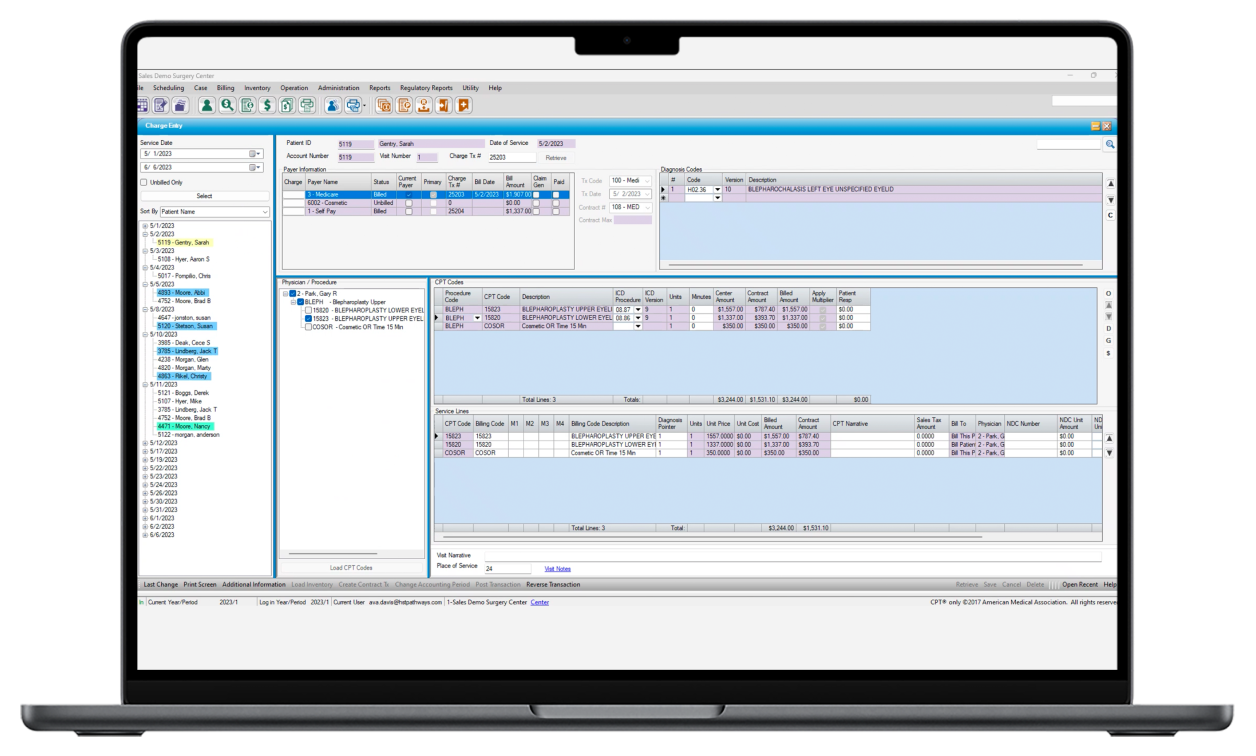Click the Reverse Transaction button
1256x756 pixels.
tap(553, 584)
